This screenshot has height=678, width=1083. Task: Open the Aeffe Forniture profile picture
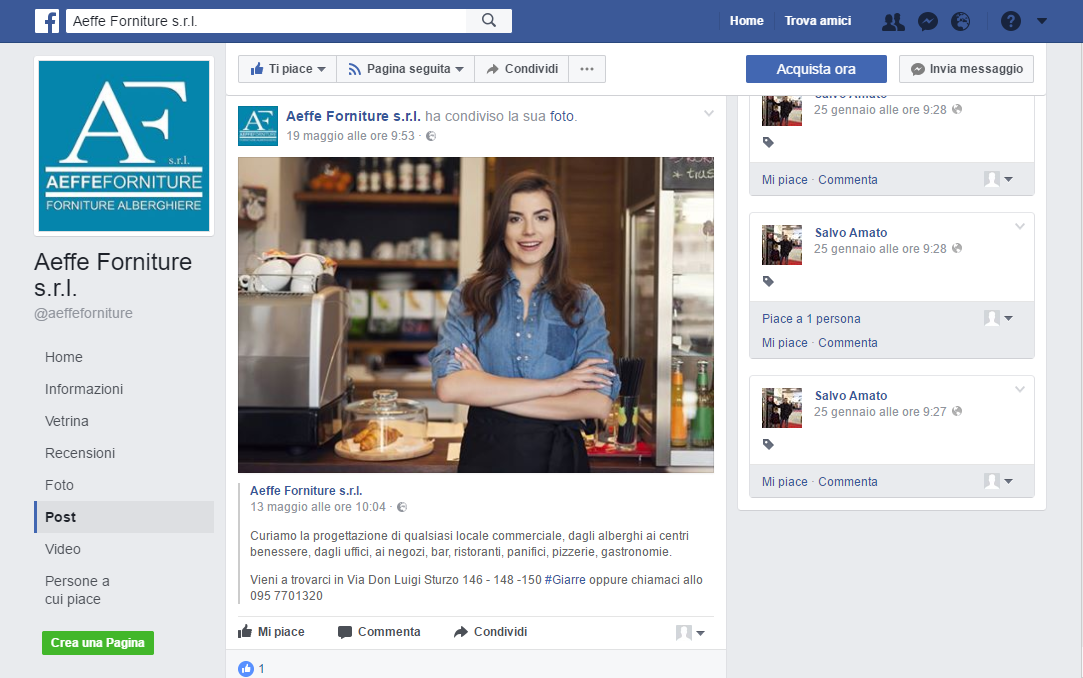click(124, 146)
